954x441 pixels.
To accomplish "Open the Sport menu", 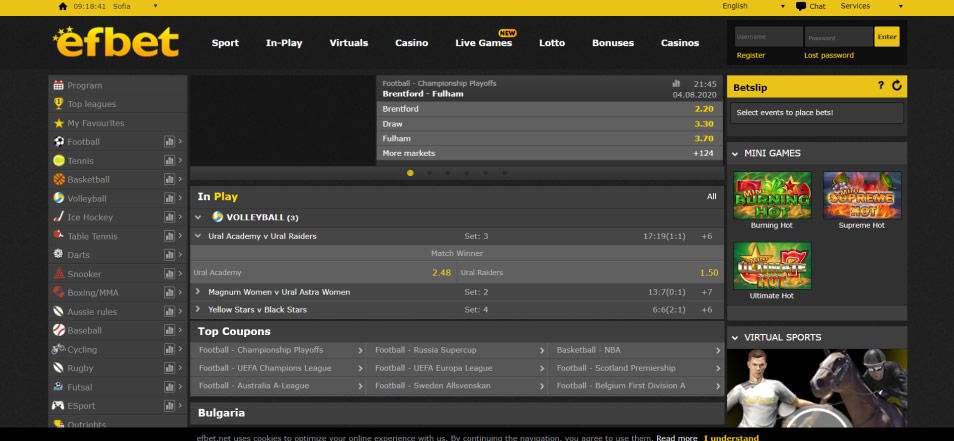I will click(x=225, y=43).
